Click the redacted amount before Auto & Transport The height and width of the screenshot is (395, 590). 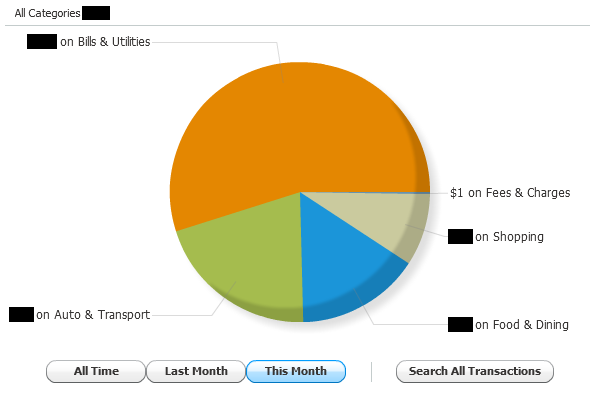[21, 314]
